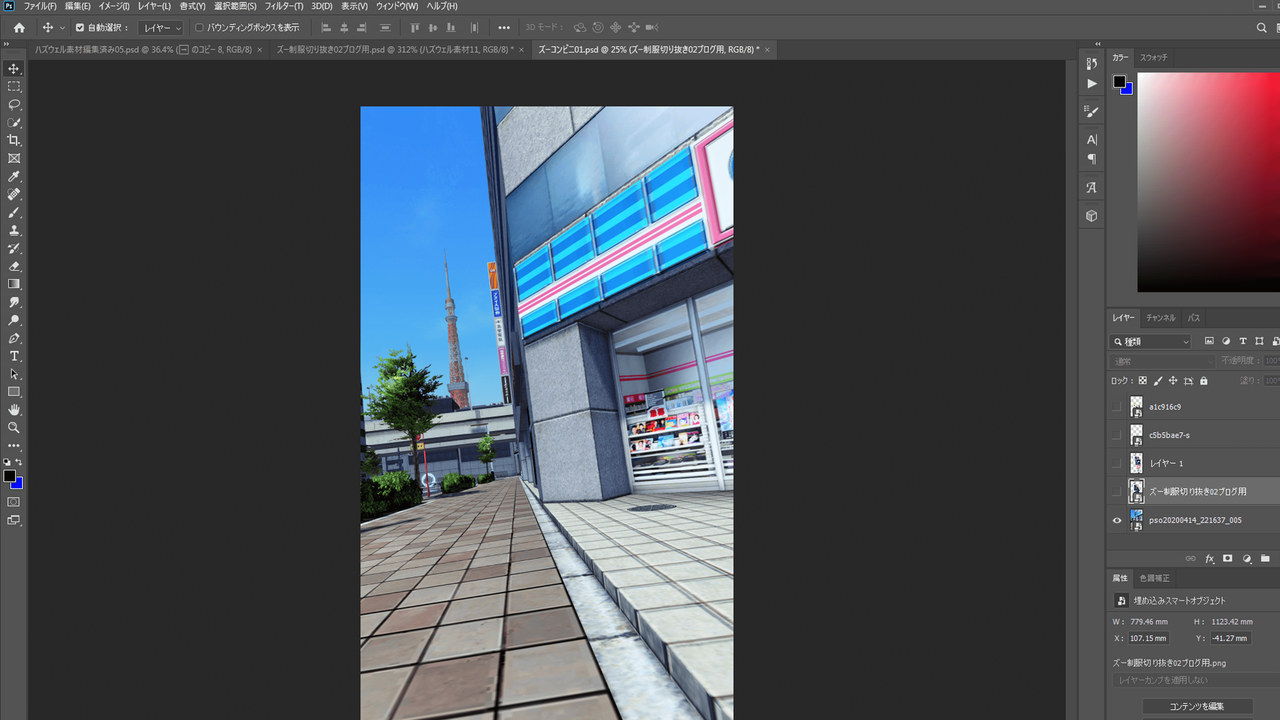Select the Dodge tool
Viewport: 1280px width, 720px height.
tap(14, 320)
